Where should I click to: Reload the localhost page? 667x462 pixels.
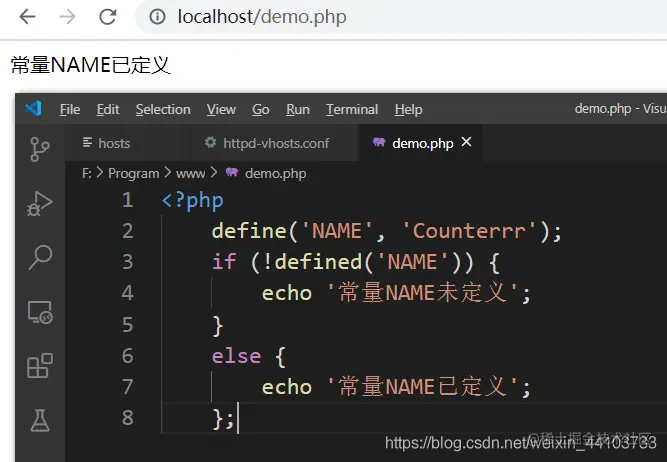pos(108,17)
